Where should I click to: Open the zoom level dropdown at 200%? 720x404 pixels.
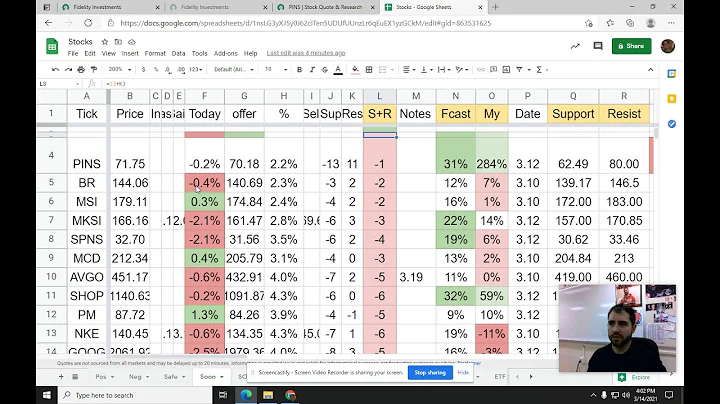point(119,70)
